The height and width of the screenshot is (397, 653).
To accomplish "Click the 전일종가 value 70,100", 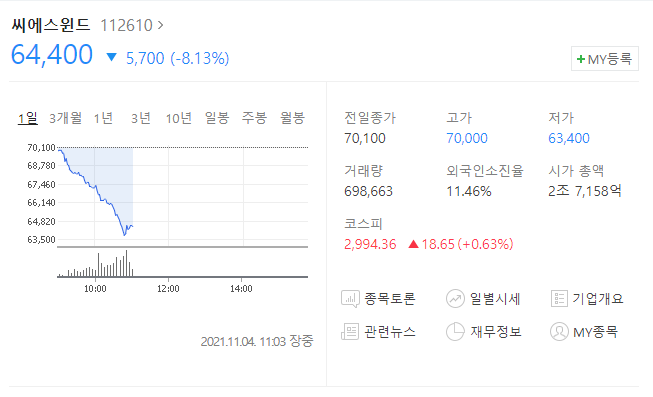I will (x=365, y=138).
